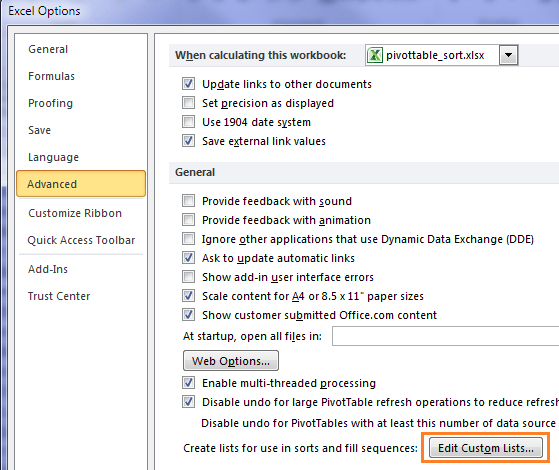This screenshot has height=470, width=559.
Task: Open the Formulas options category
Action: [x=51, y=76]
